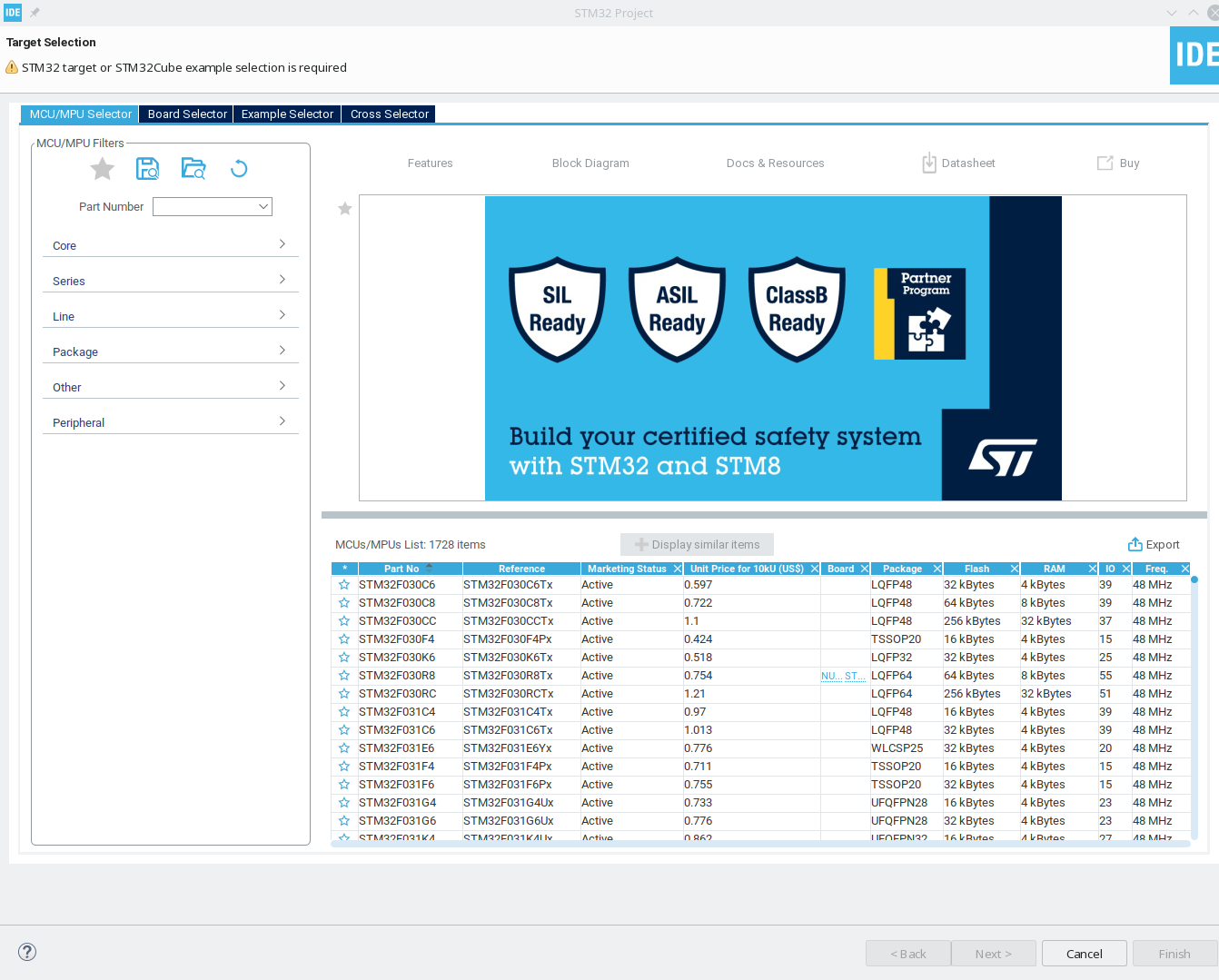Toggle favorite star for STM32F030R8
1219x980 pixels.
[x=344, y=676]
